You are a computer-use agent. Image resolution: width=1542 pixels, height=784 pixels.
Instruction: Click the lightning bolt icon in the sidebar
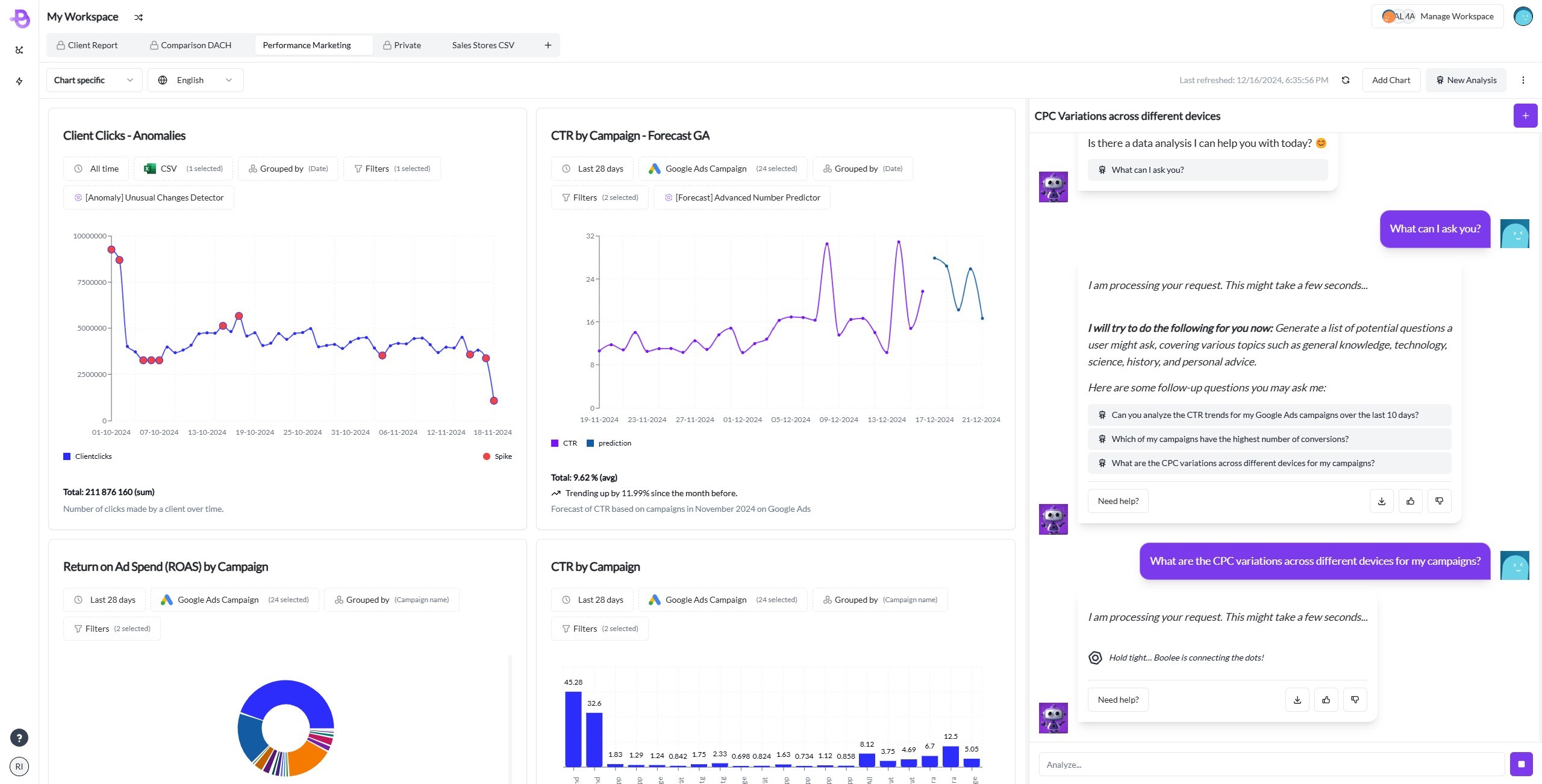coord(19,81)
